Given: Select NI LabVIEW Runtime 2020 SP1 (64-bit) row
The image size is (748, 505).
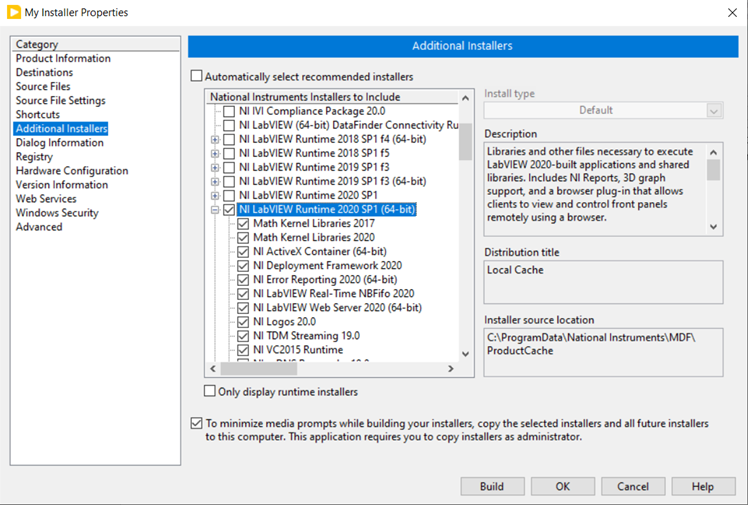Looking at the screenshot, I should point(327,209).
